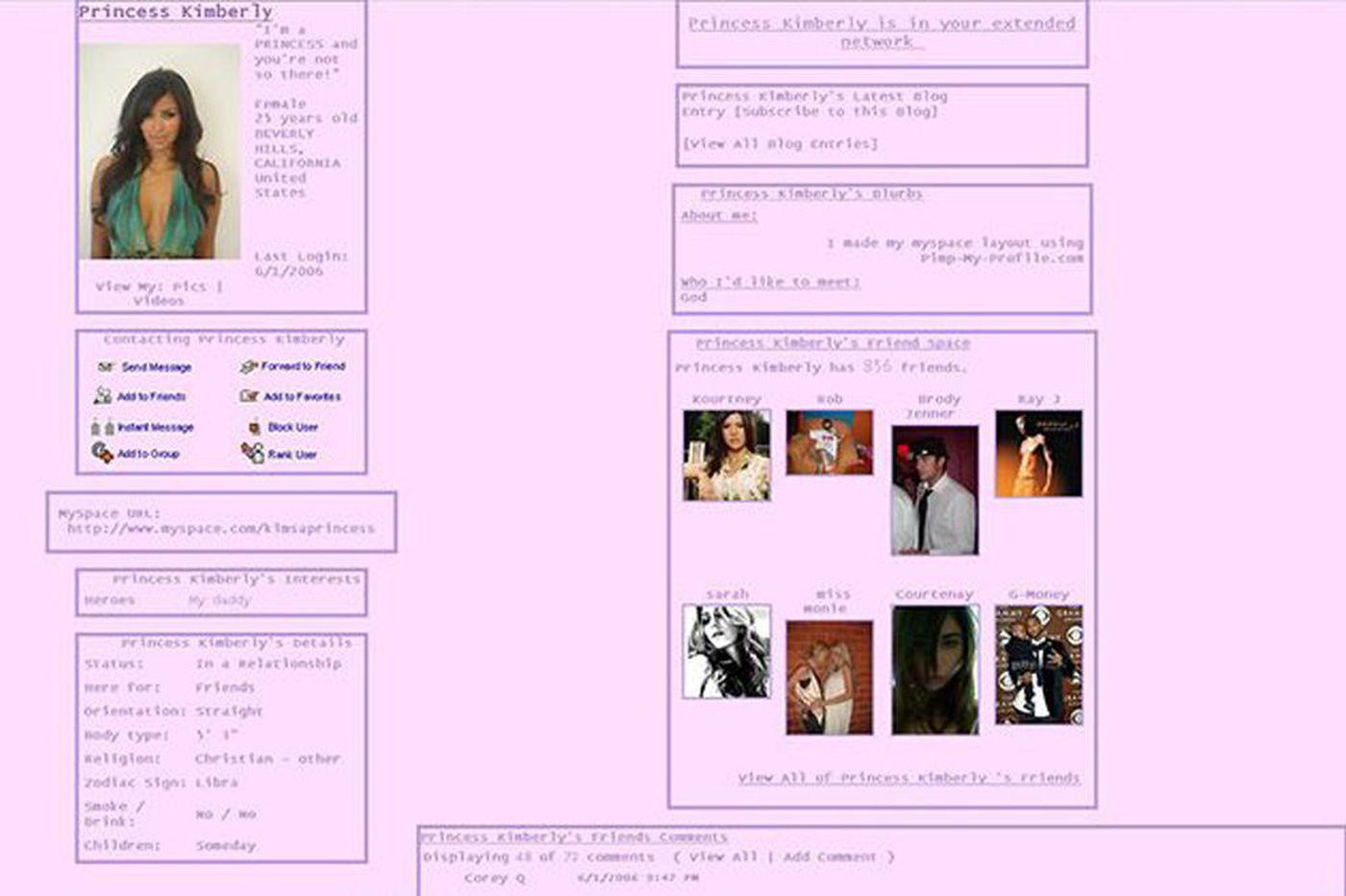Click the Add to Favorites icon

click(x=250, y=396)
